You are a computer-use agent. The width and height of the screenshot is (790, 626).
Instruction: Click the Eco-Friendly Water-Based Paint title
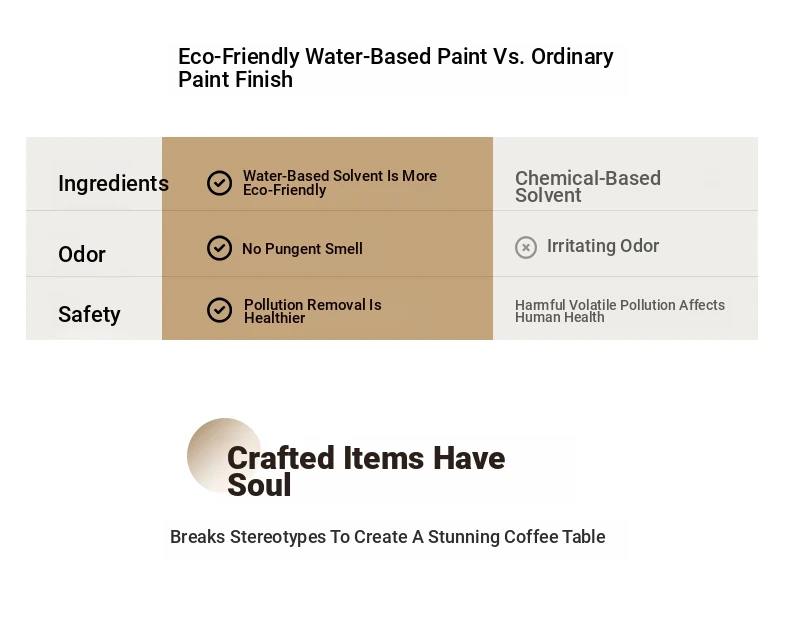click(x=396, y=68)
